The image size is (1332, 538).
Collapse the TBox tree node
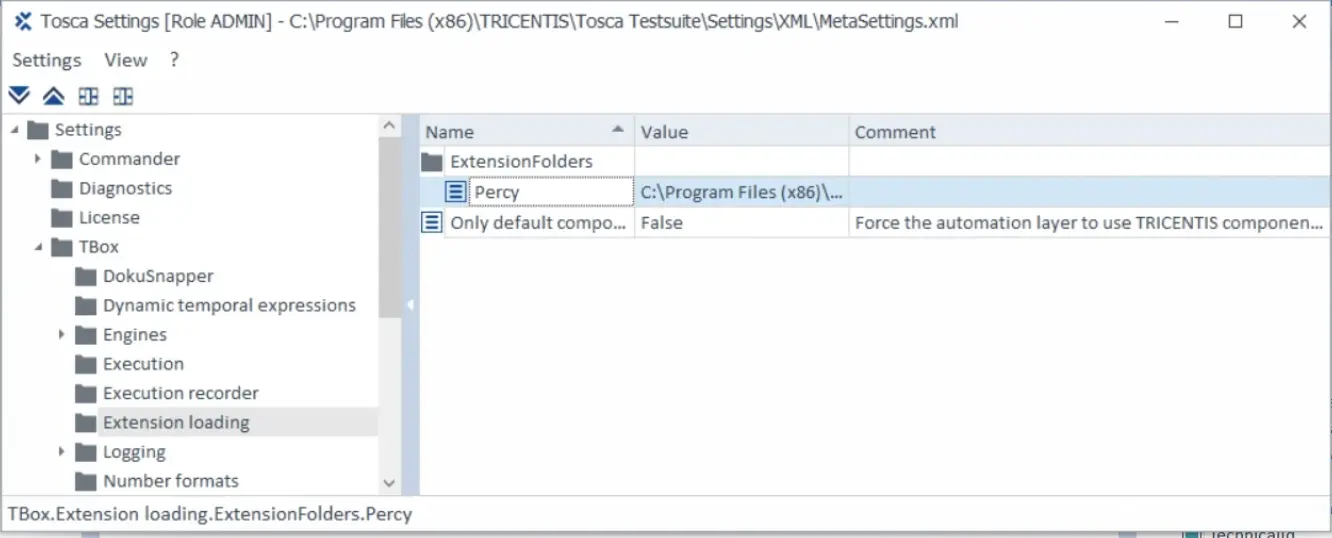[x=38, y=247]
